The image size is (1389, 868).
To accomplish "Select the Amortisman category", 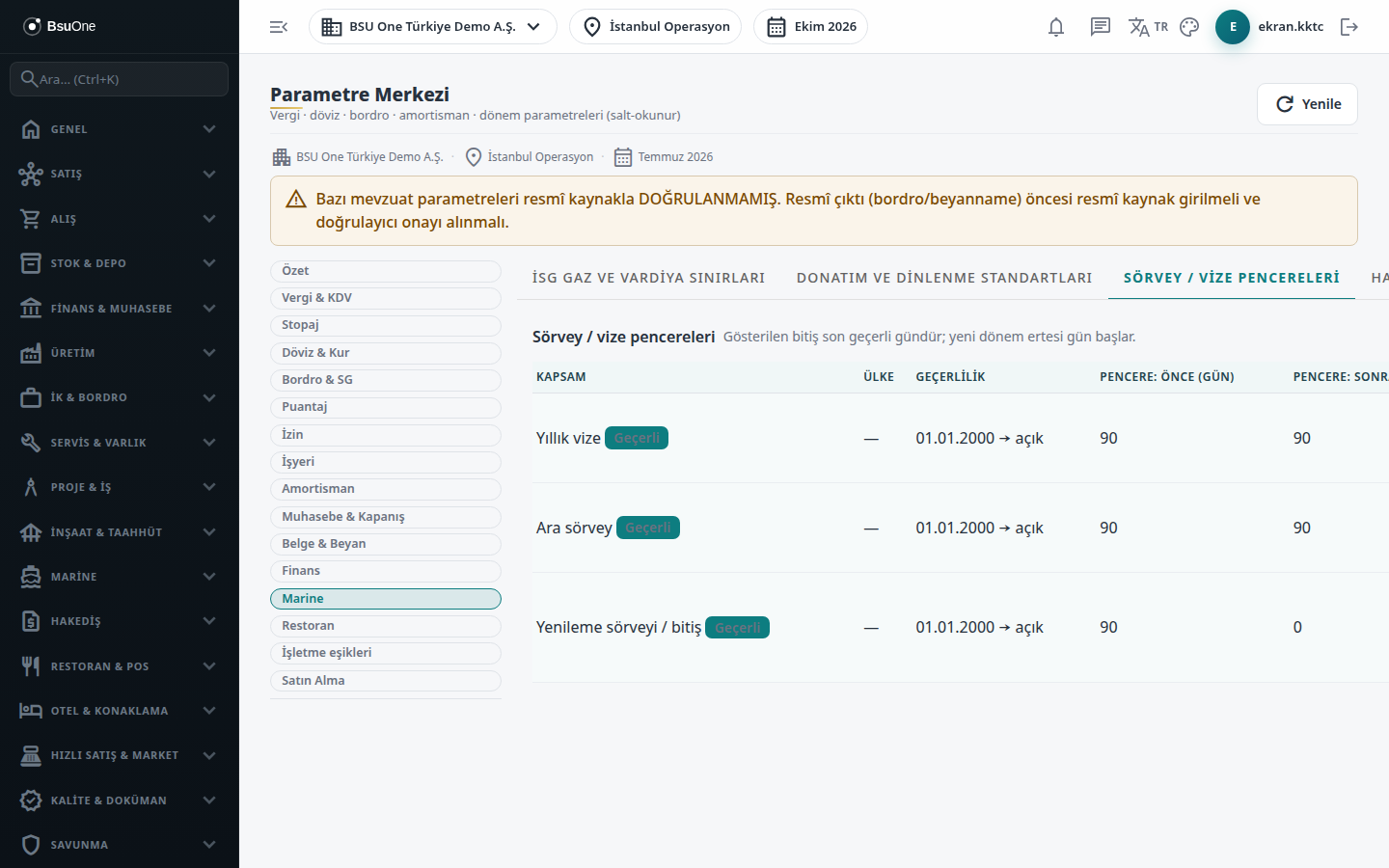I will pos(386,489).
